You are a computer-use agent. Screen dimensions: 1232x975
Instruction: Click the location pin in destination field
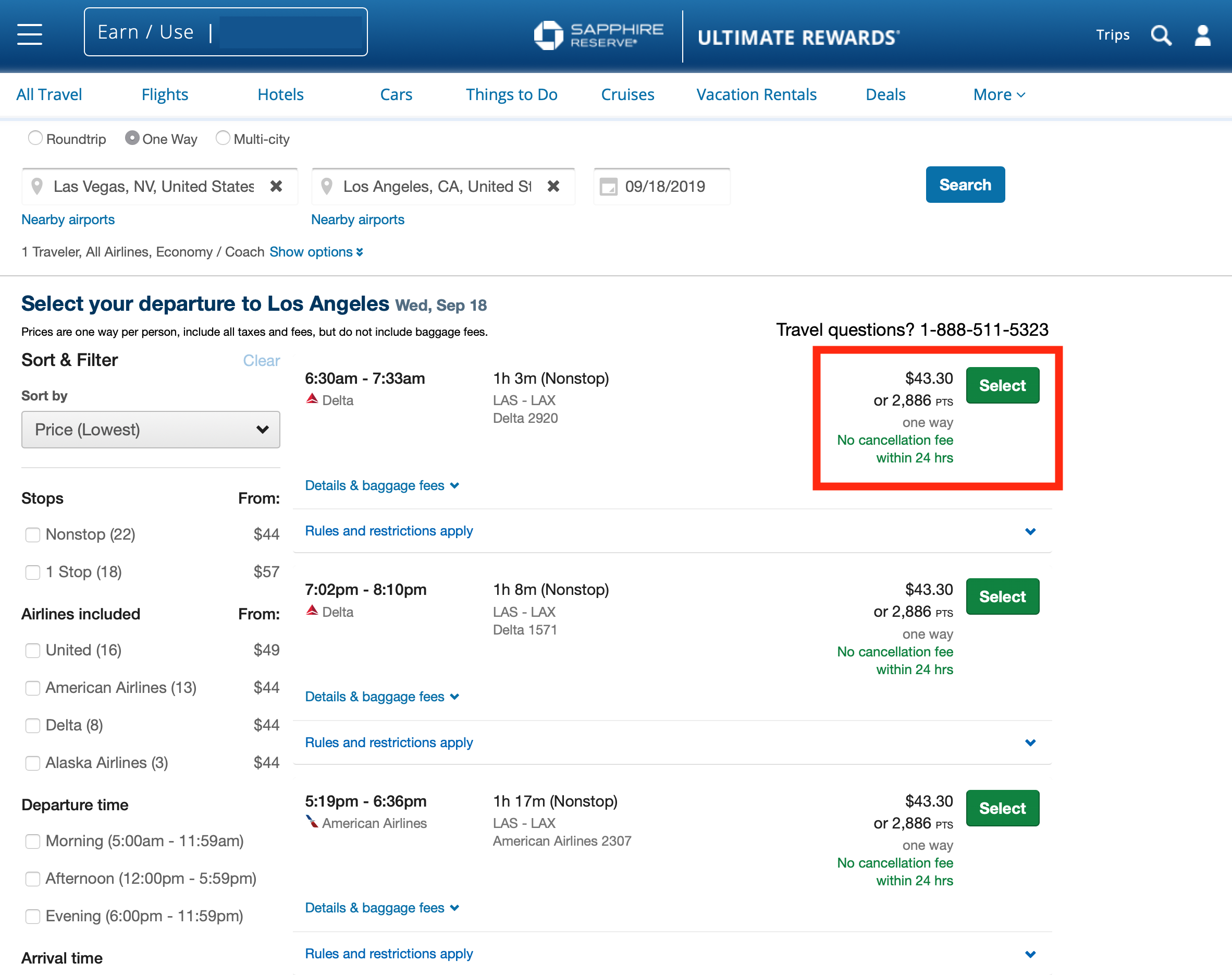point(326,186)
